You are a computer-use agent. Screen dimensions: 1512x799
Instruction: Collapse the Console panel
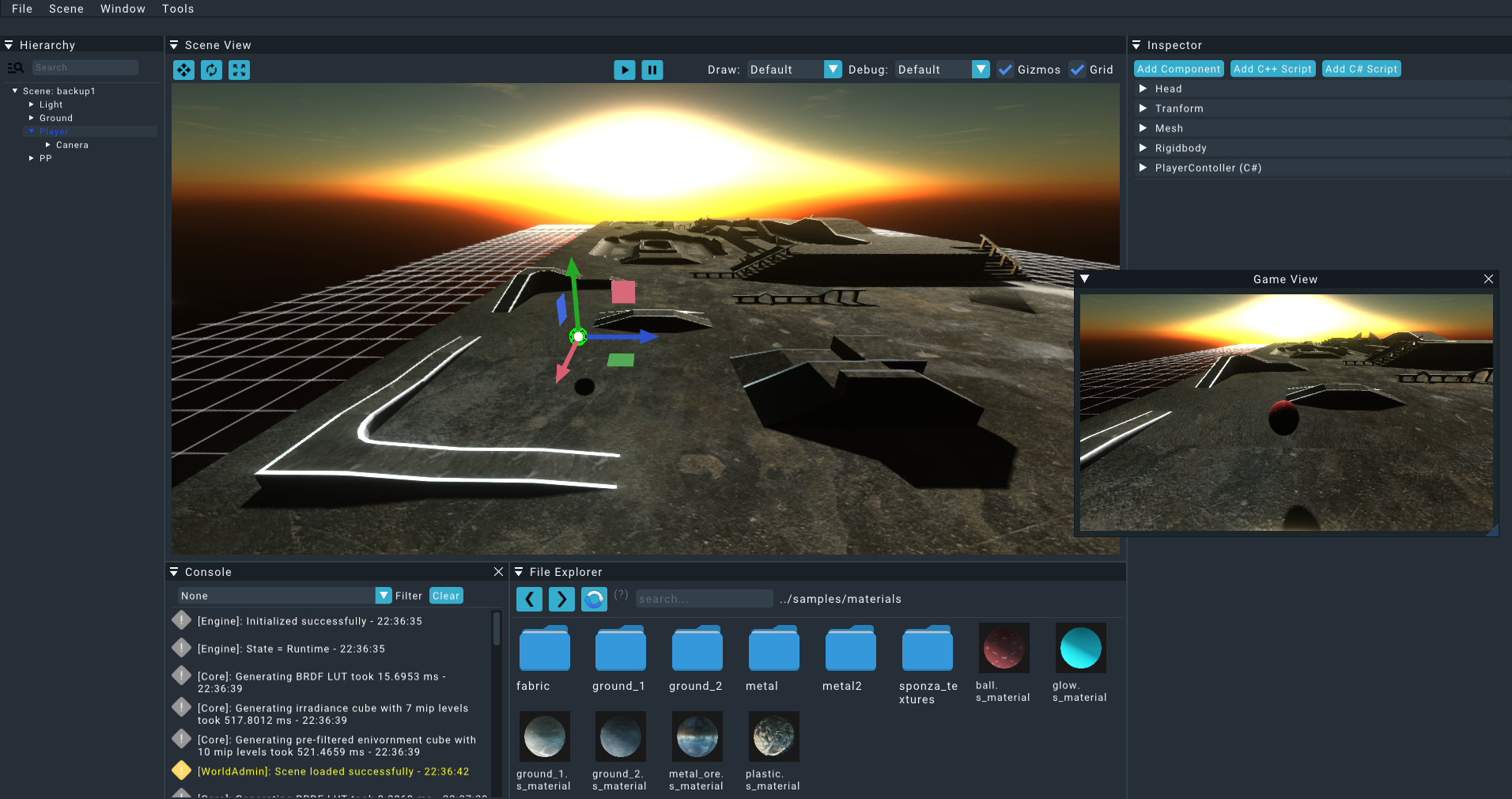[x=174, y=571]
